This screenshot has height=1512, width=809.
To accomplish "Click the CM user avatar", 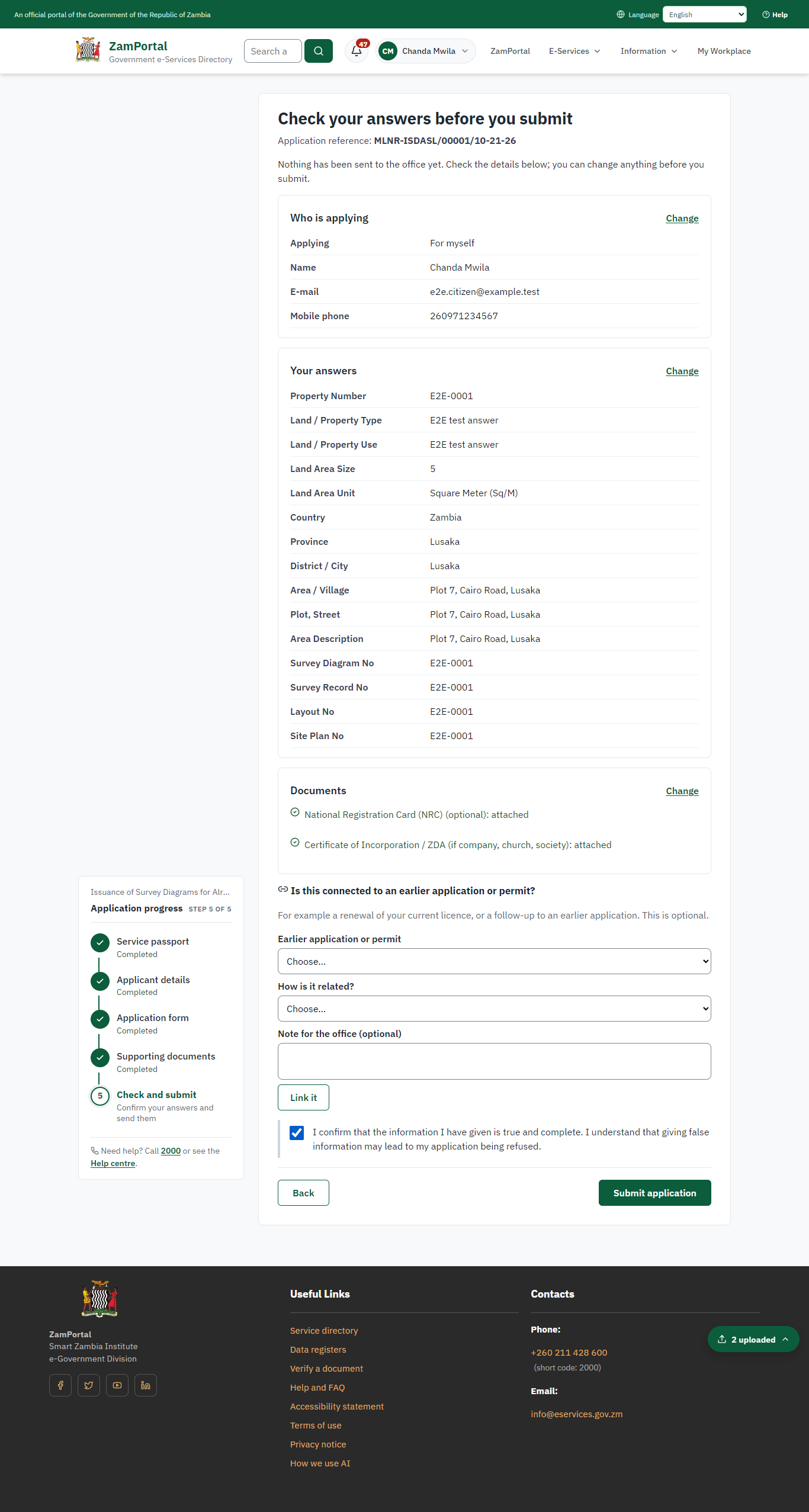I will pyautogui.click(x=388, y=51).
